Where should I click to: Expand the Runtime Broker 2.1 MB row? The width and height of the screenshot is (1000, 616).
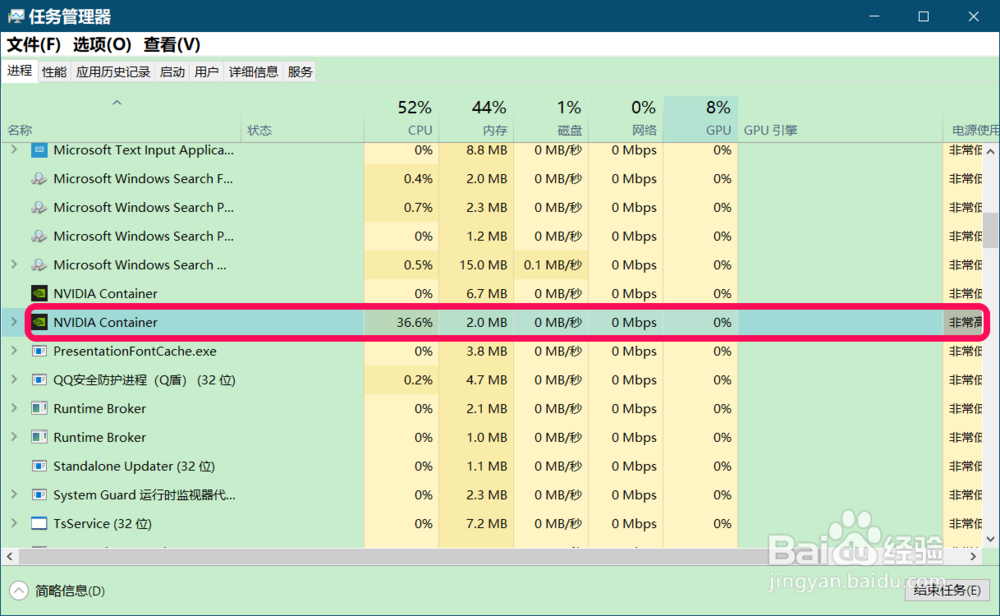(x=14, y=407)
